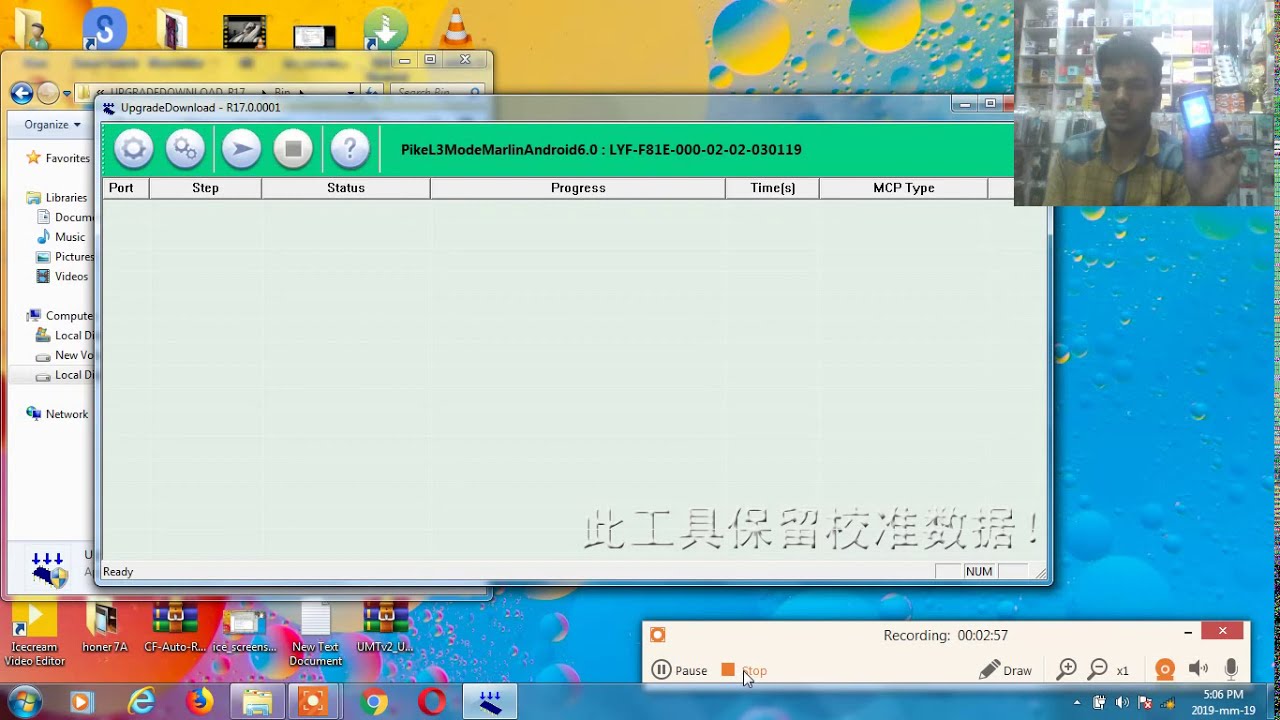Activate the Draw pencil tool
This screenshot has width=1280, height=720.
tap(1005, 670)
